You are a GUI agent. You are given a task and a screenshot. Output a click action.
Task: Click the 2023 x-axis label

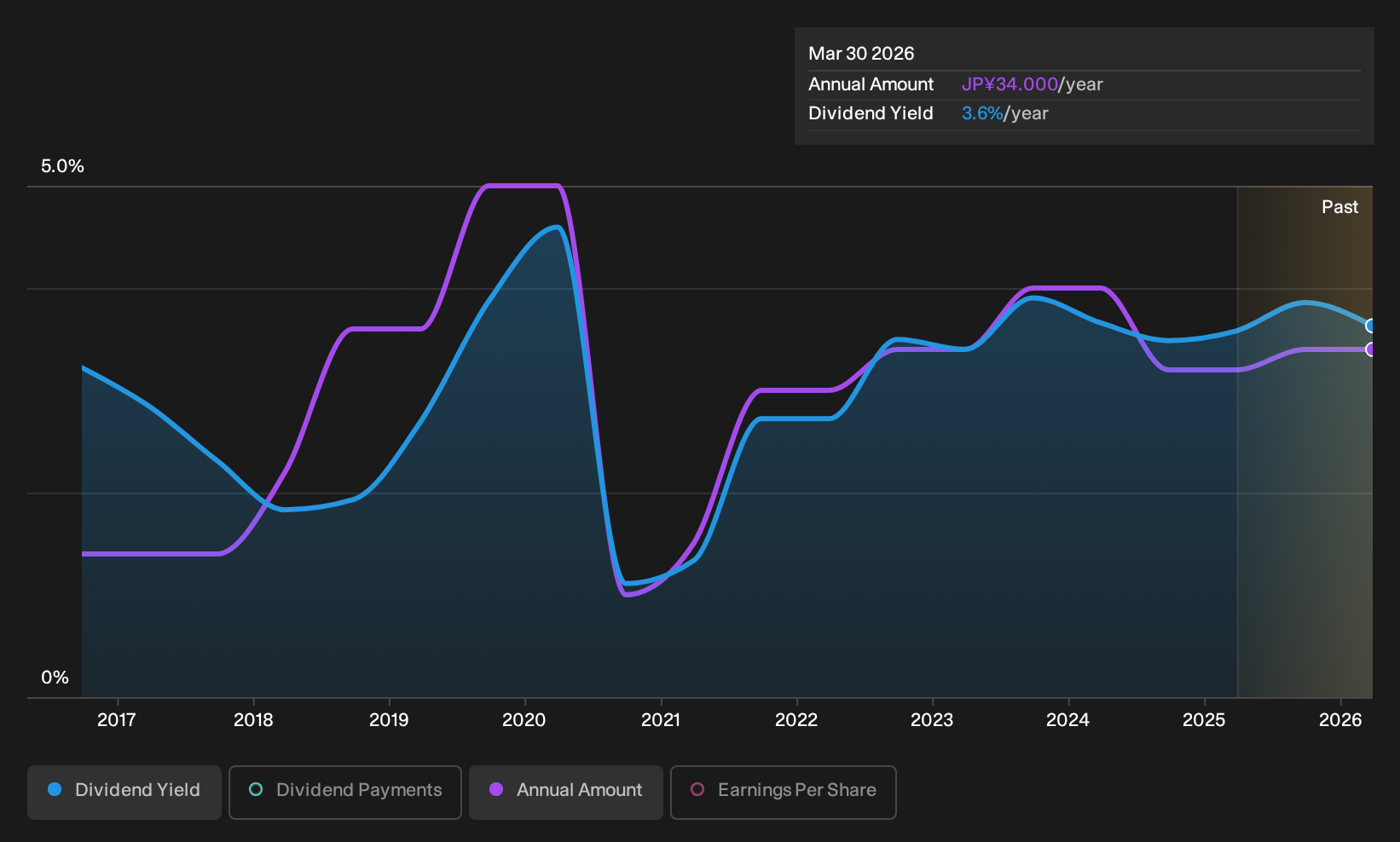pyautogui.click(x=932, y=720)
